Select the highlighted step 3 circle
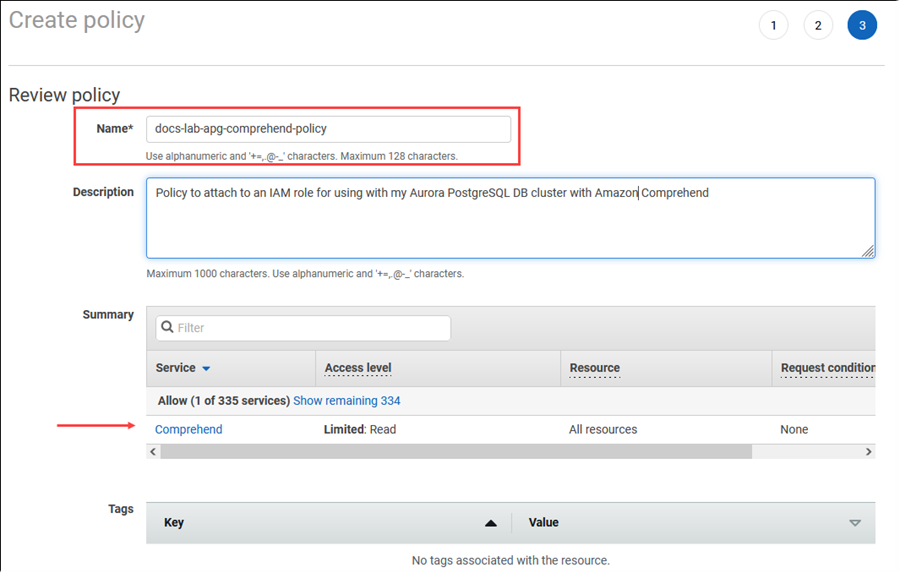900x573 pixels. click(x=862, y=25)
